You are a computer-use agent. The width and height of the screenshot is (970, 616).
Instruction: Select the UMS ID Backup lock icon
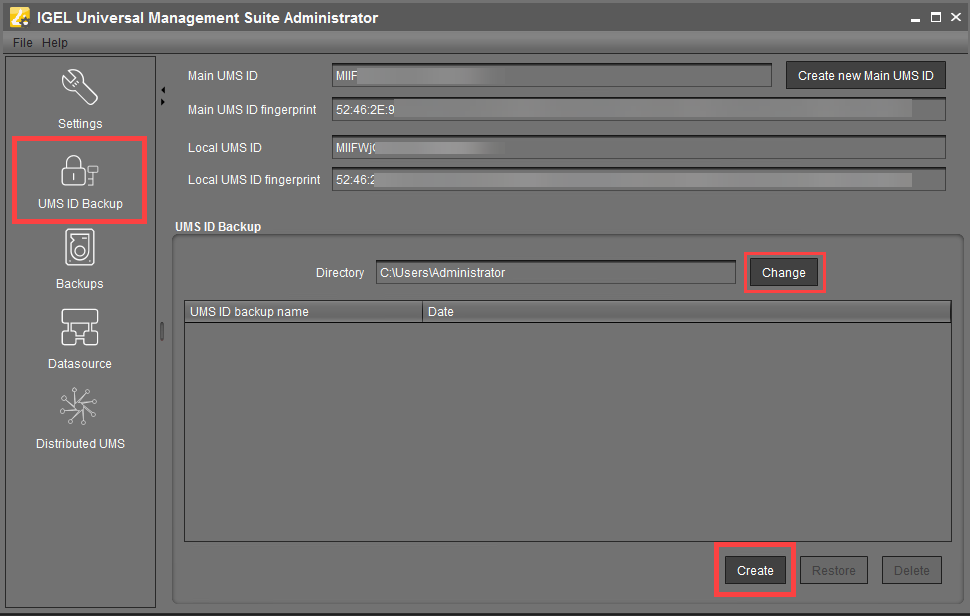coord(79,170)
